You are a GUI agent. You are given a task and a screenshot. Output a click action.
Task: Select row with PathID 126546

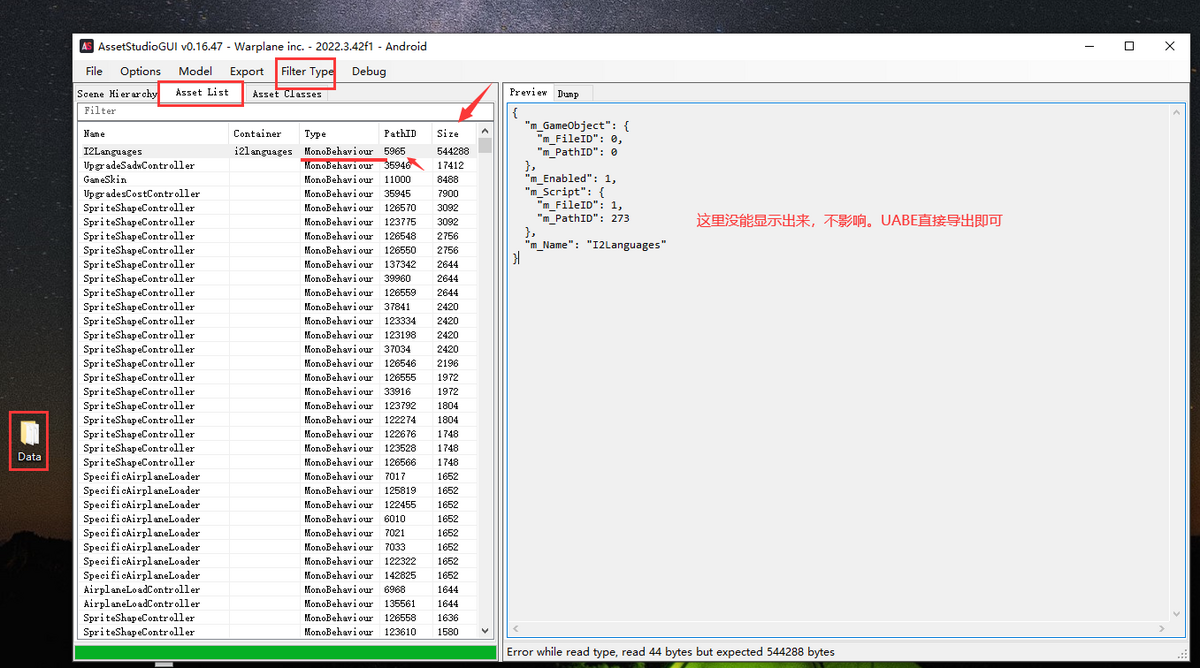tap(278, 363)
